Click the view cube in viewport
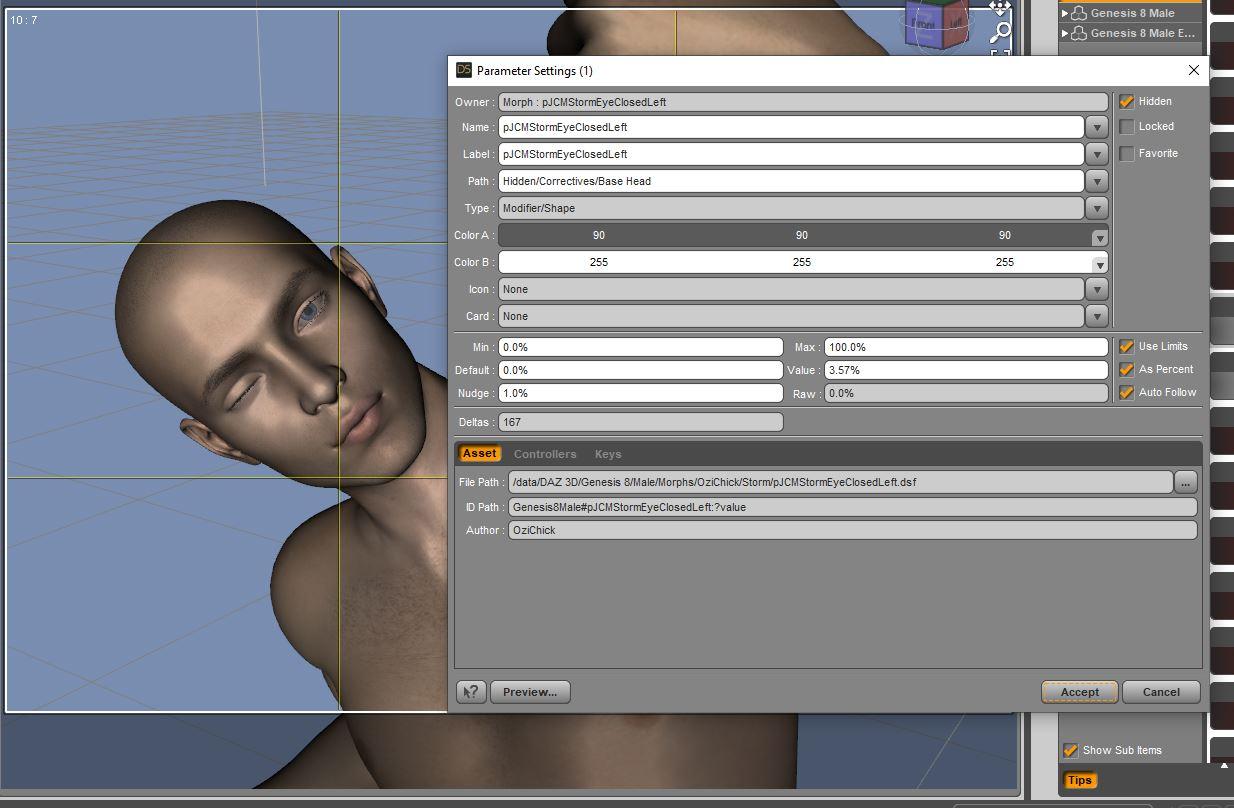Screen dimensions: 1234x808 (x=935, y=24)
